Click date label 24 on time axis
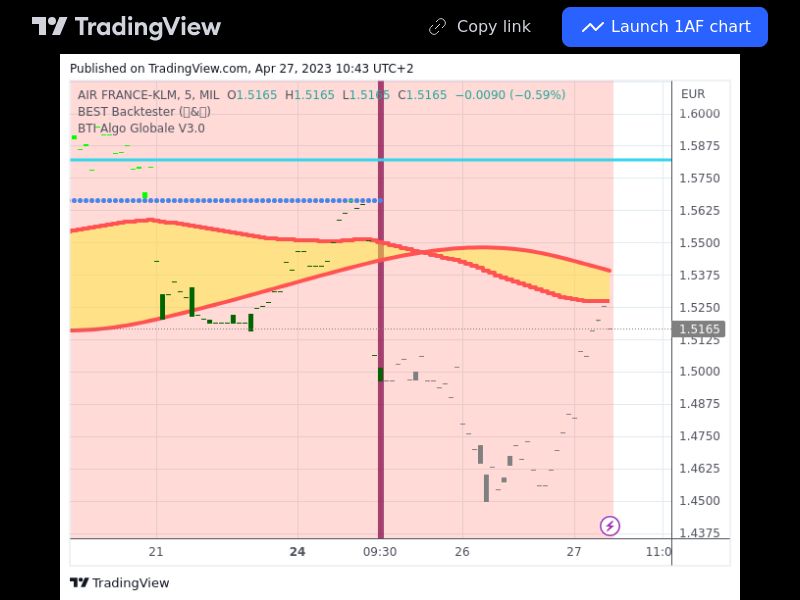 (297, 552)
